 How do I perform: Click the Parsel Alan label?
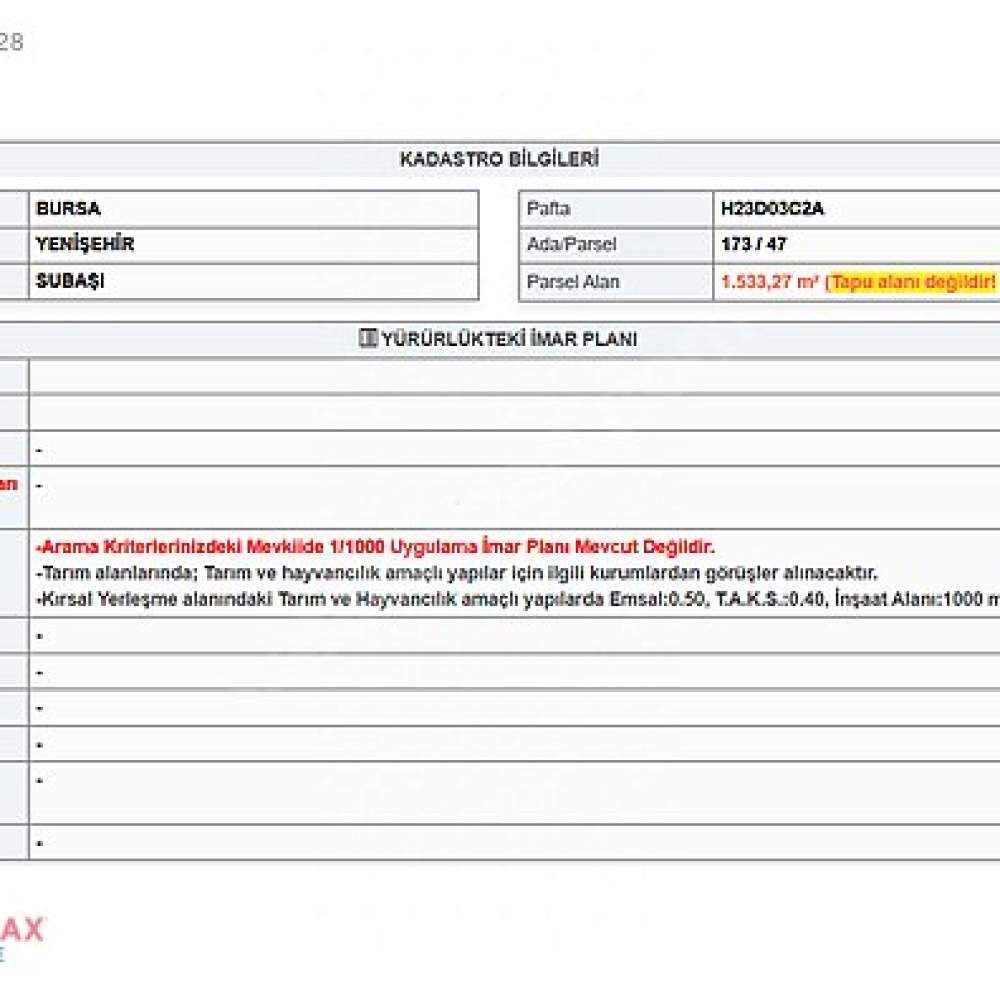pos(573,282)
